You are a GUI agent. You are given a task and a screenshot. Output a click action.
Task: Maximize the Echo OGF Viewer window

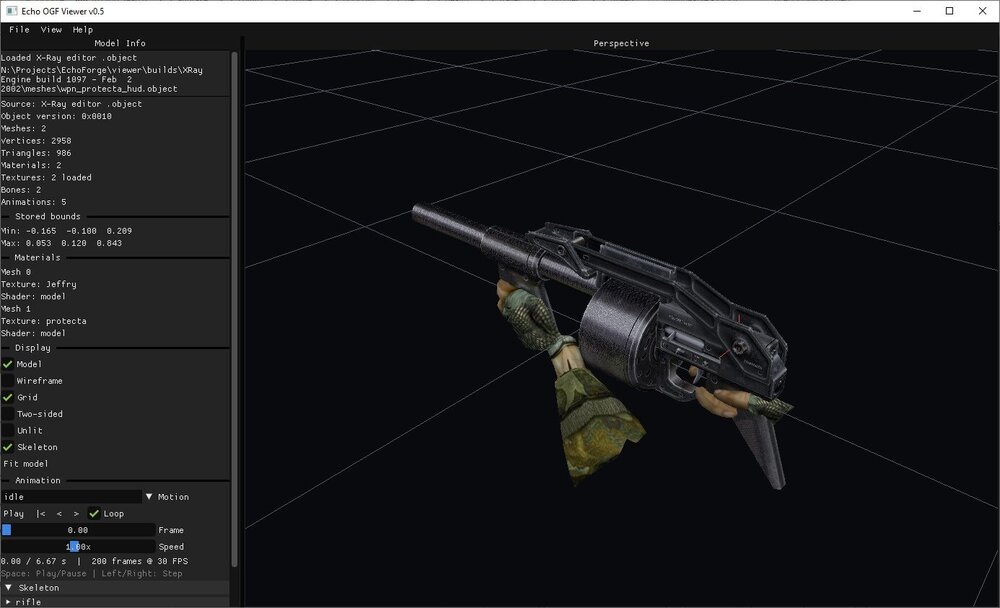point(950,11)
